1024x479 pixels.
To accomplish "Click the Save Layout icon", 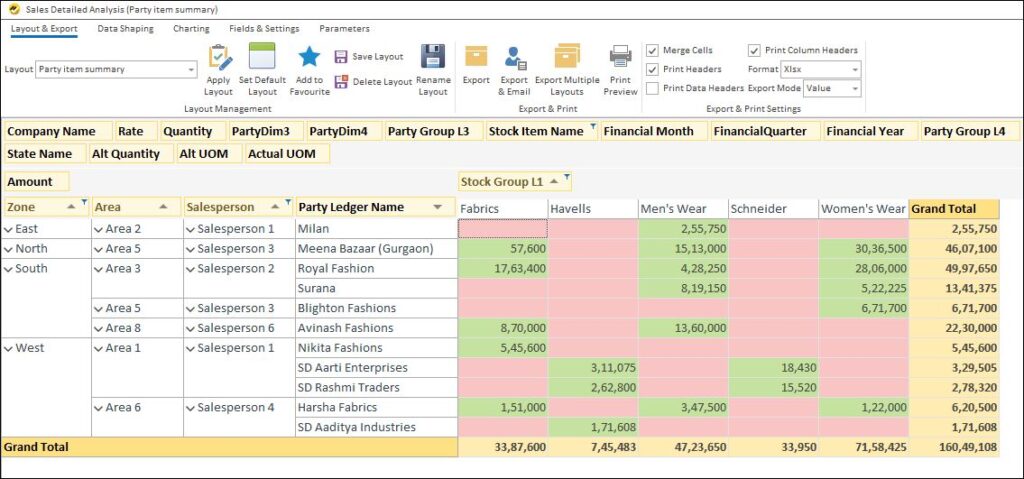I will [x=341, y=58].
